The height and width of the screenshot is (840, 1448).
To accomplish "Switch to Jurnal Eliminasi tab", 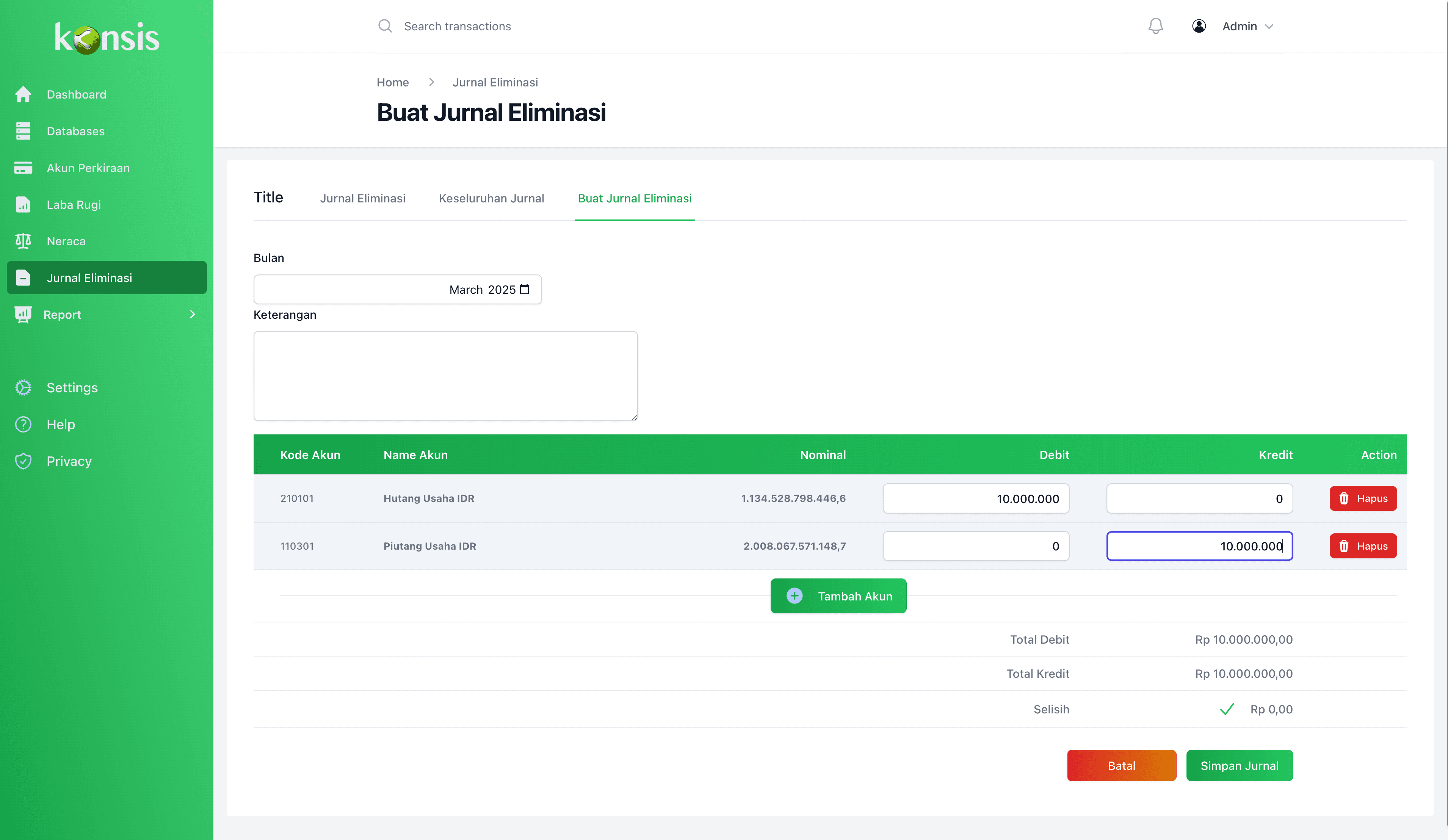I will (363, 198).
